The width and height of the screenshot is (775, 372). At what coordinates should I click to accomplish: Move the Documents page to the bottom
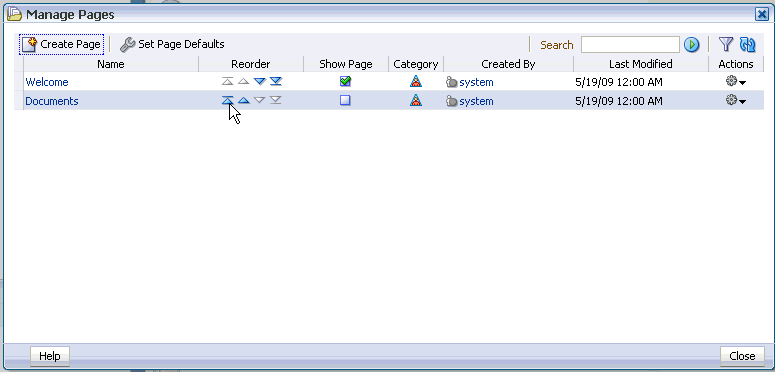(x=276, y=100)
